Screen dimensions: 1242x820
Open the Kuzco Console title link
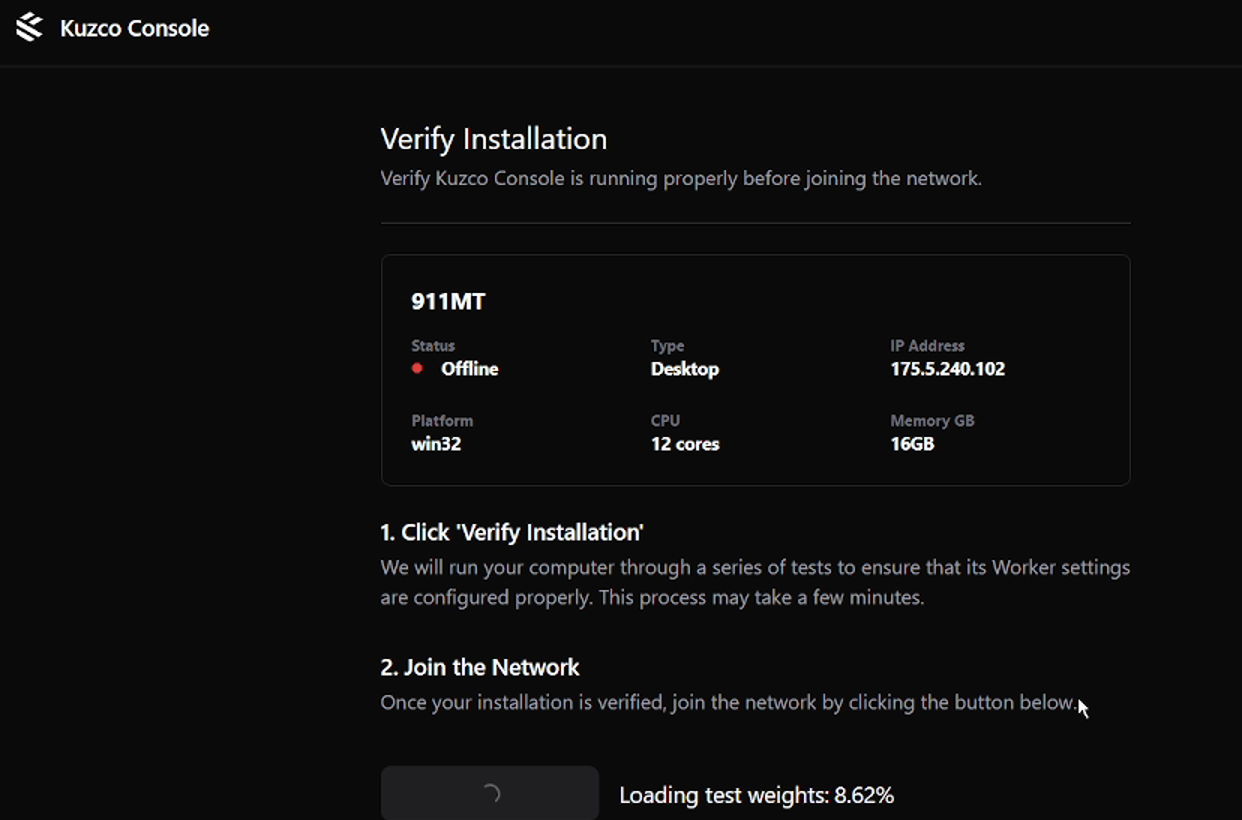[134, 28]
